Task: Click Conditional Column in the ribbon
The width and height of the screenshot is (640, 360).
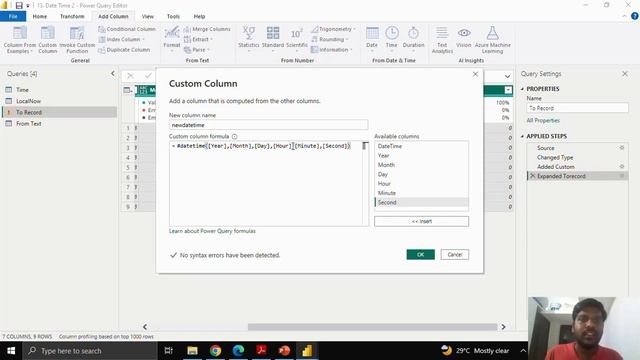Action: (x=127, y=29)
